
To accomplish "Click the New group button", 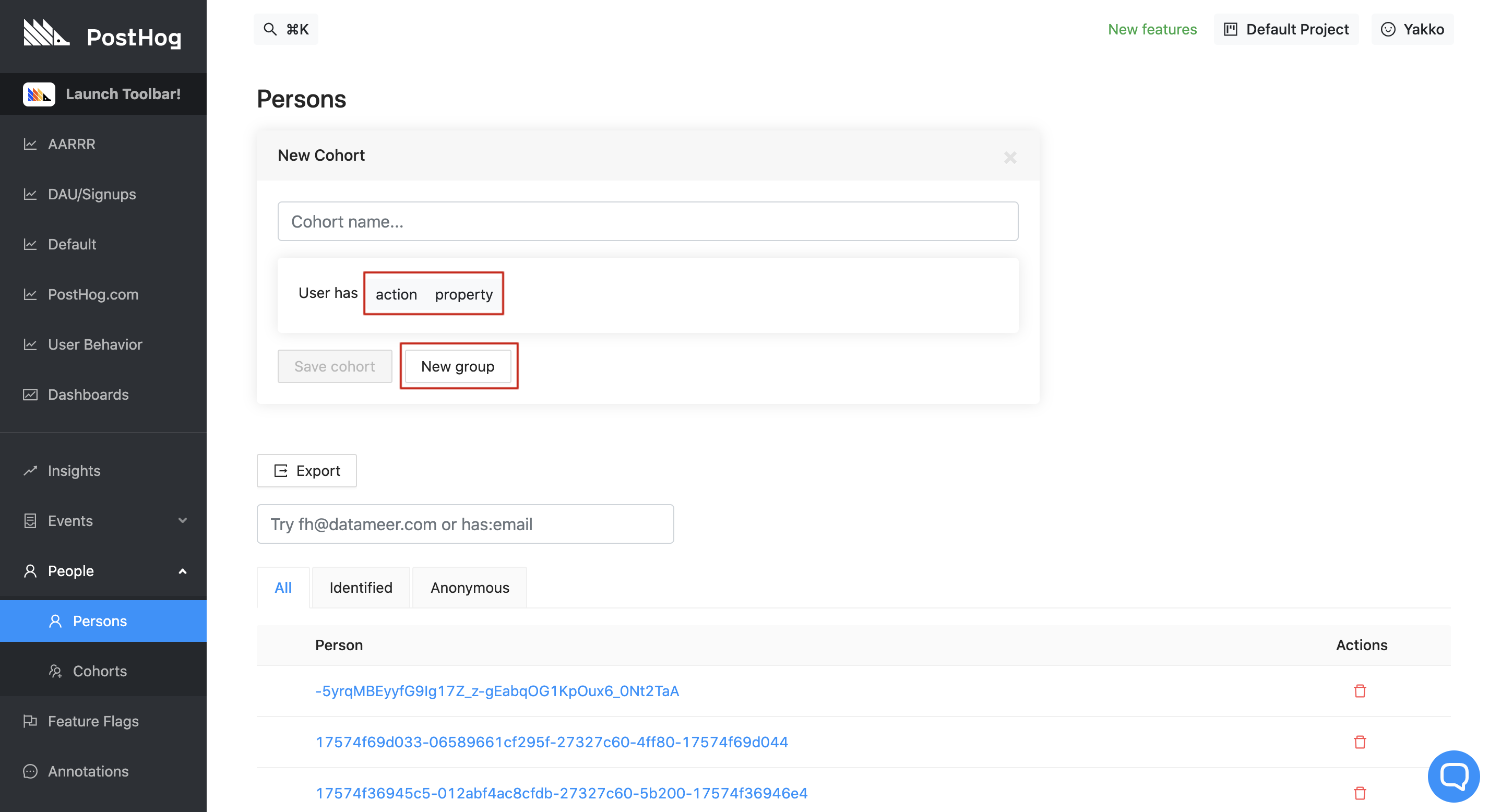I will point(457,366).
